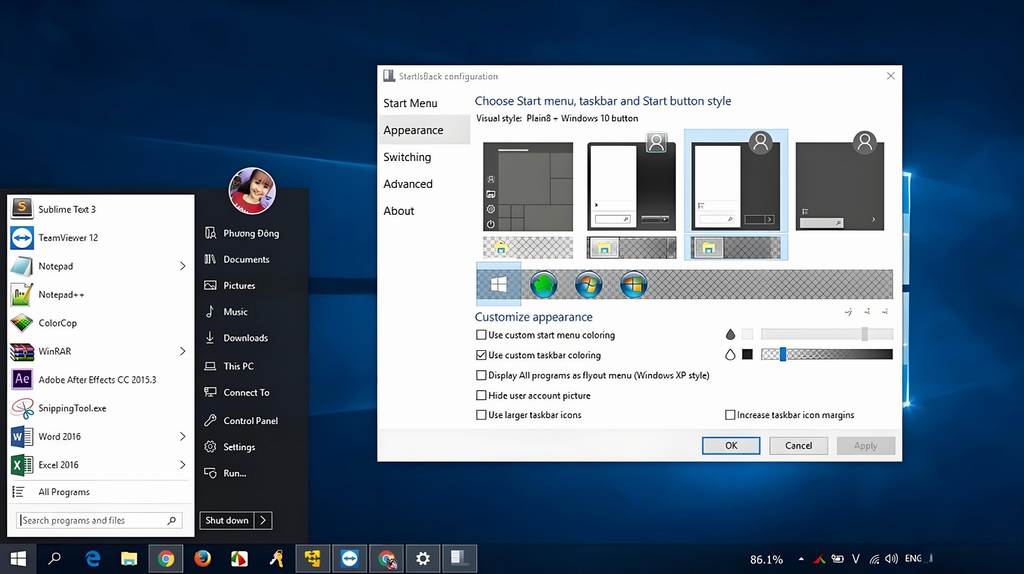Choose the green clover start orb
The height and width of the screenshot is (574, 1024).
point(543,285)
